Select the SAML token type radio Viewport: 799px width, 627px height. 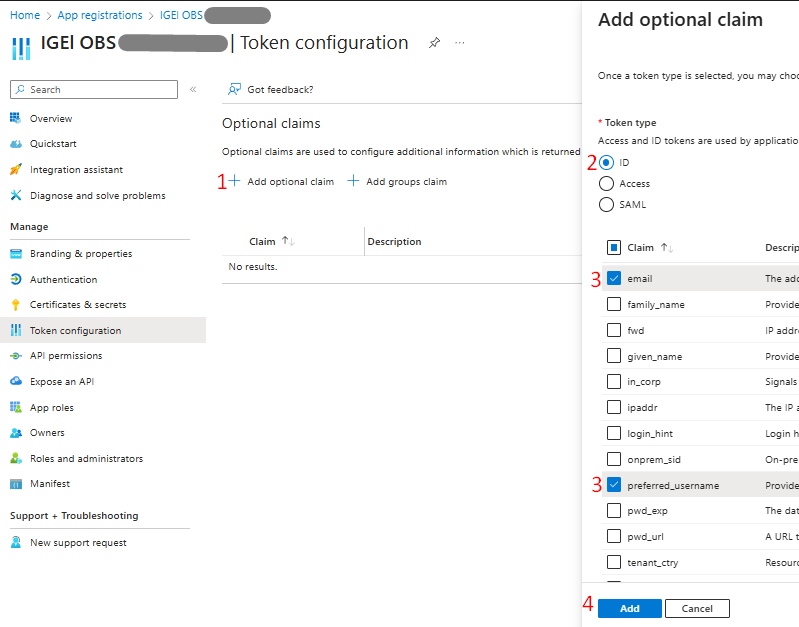[606, 205]
